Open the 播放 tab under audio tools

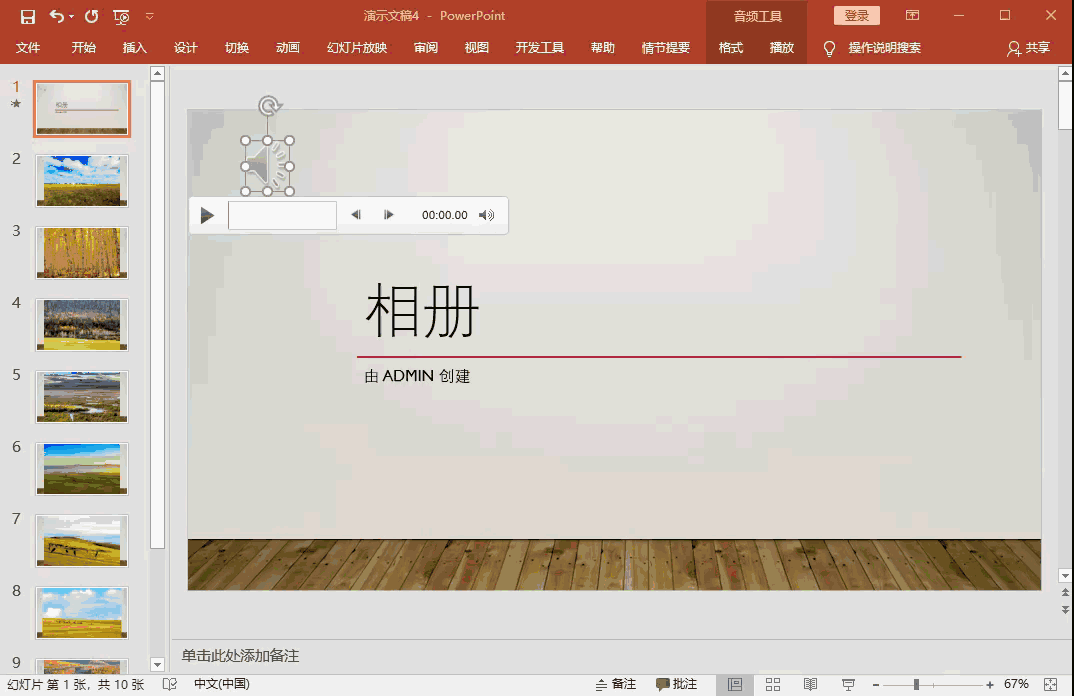coord(782,48)
